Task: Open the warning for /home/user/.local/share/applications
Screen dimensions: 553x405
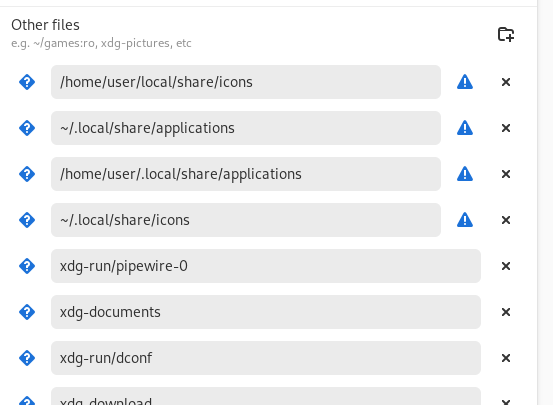Action: click(465, 174)
